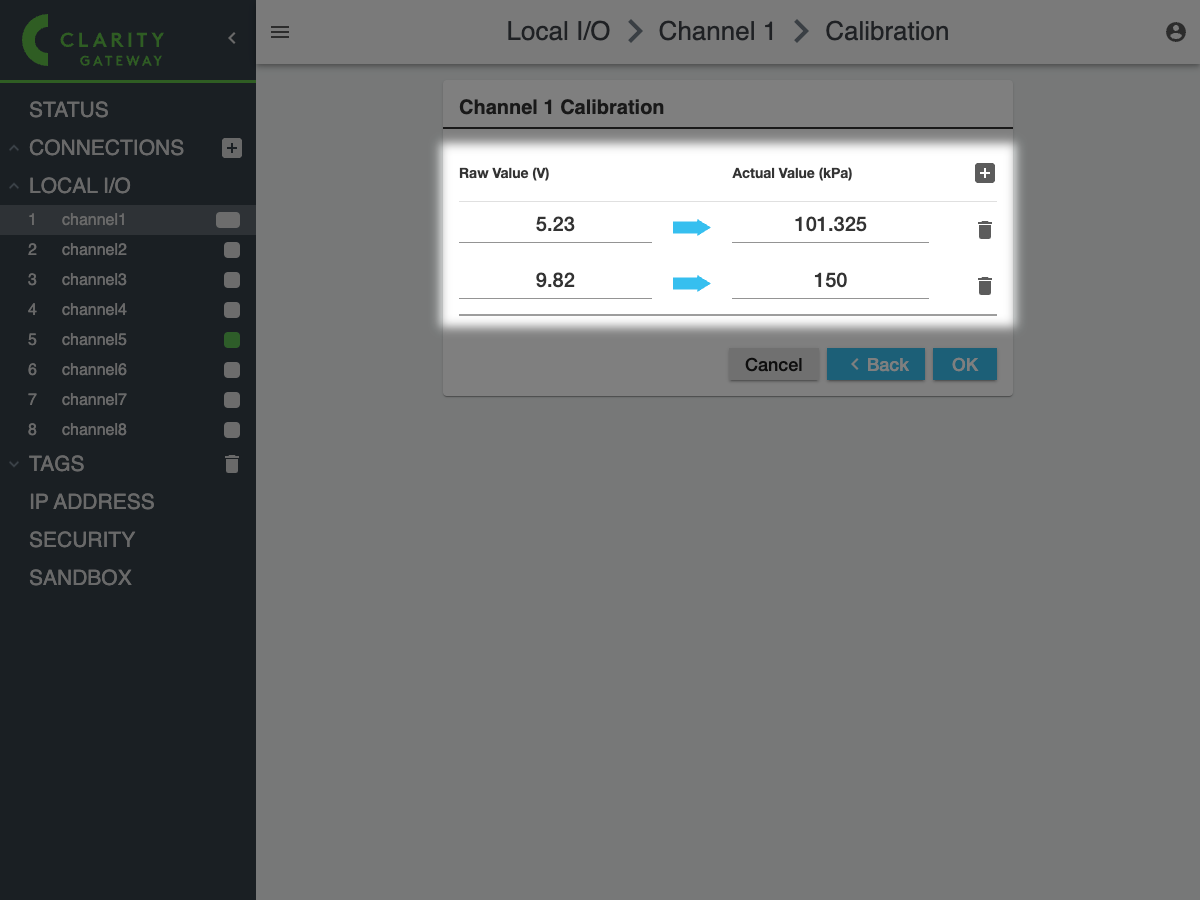1200x900 pixels.
Task: Add a new calibration point row
Action: [985, 173]
